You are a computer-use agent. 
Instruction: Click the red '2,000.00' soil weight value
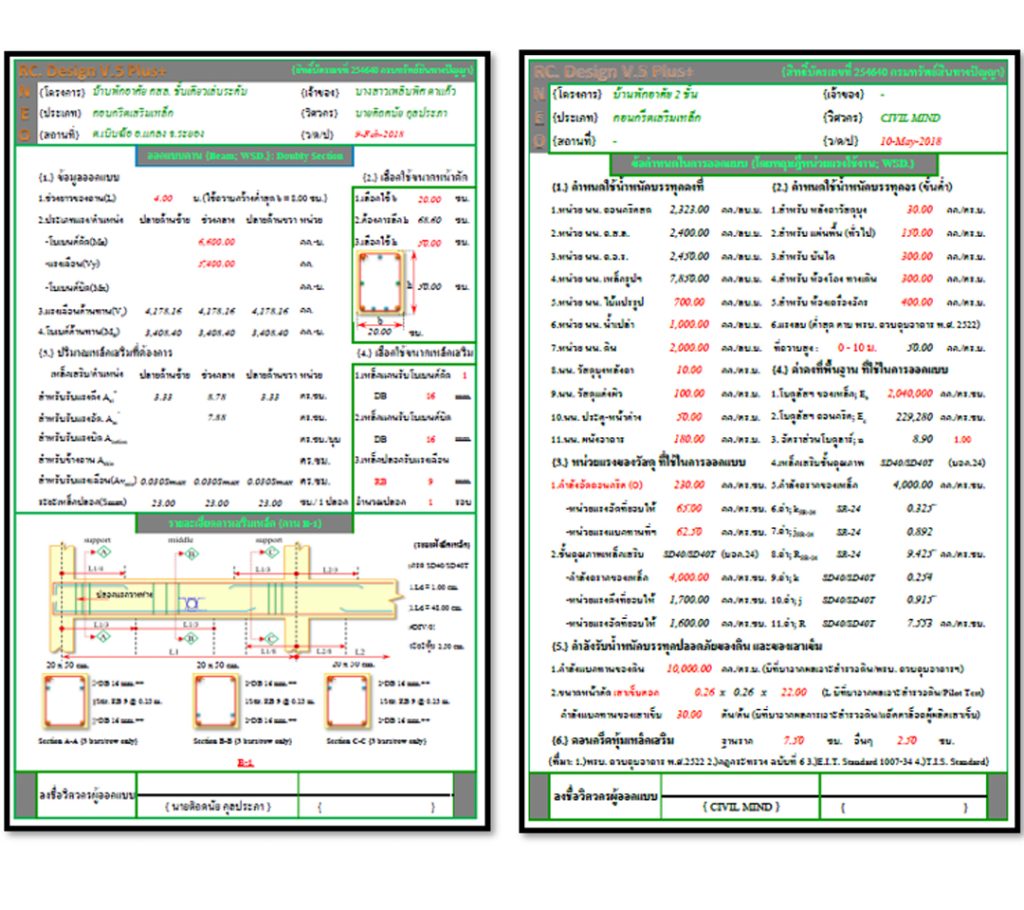click(x=689, y=348)
